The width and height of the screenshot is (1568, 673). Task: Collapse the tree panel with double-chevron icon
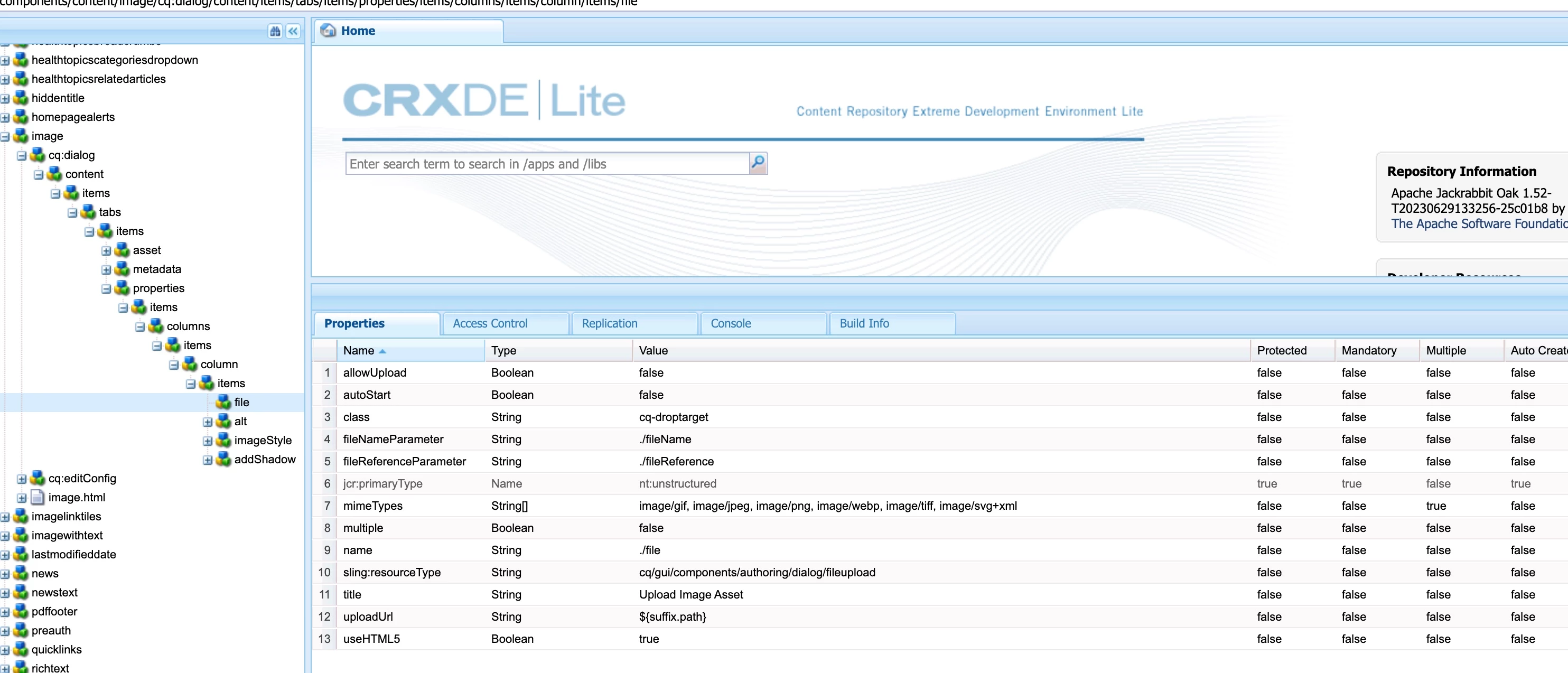click(x=293, y=31)
